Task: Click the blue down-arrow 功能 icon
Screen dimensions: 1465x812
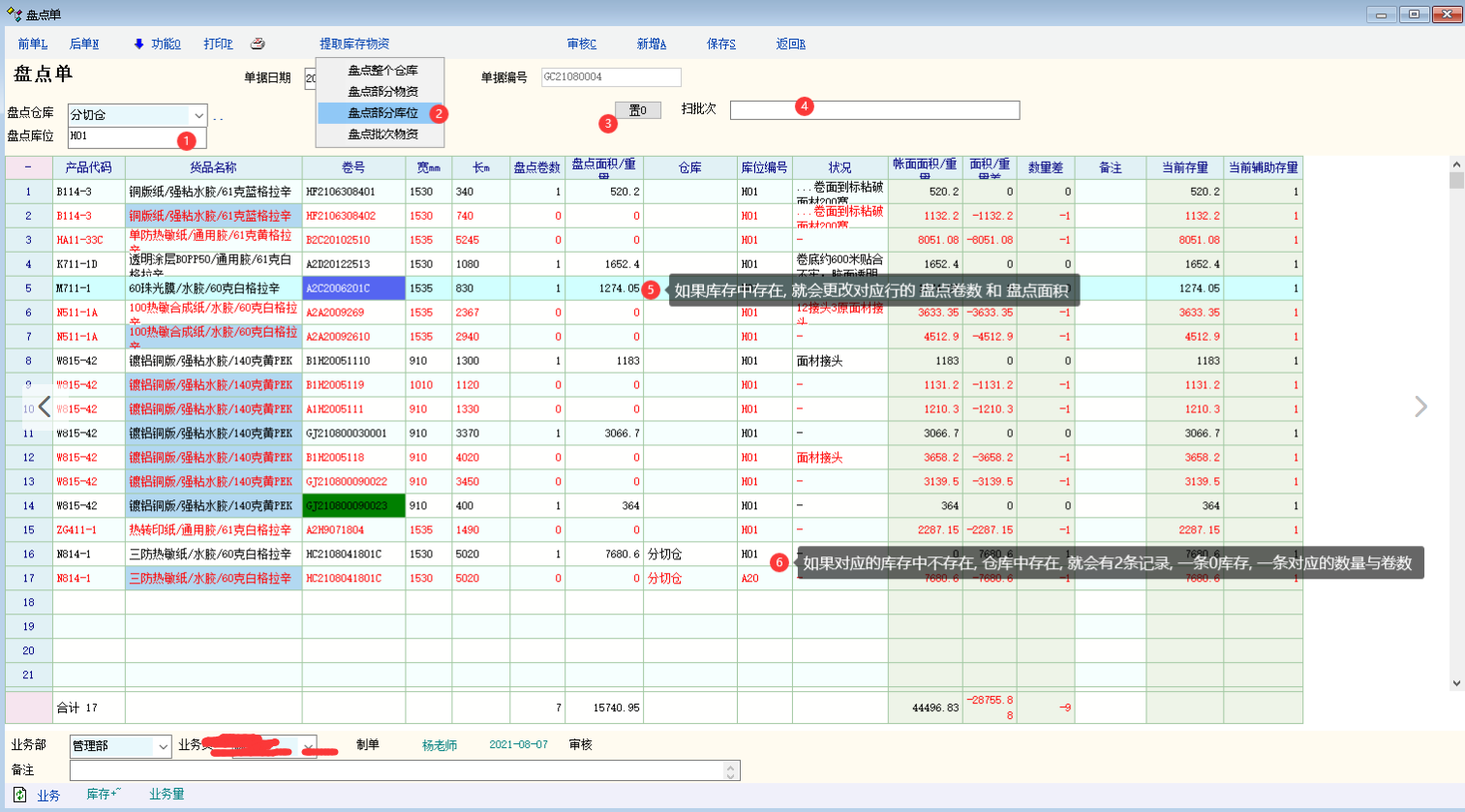Action: click(x=138, y=44)
